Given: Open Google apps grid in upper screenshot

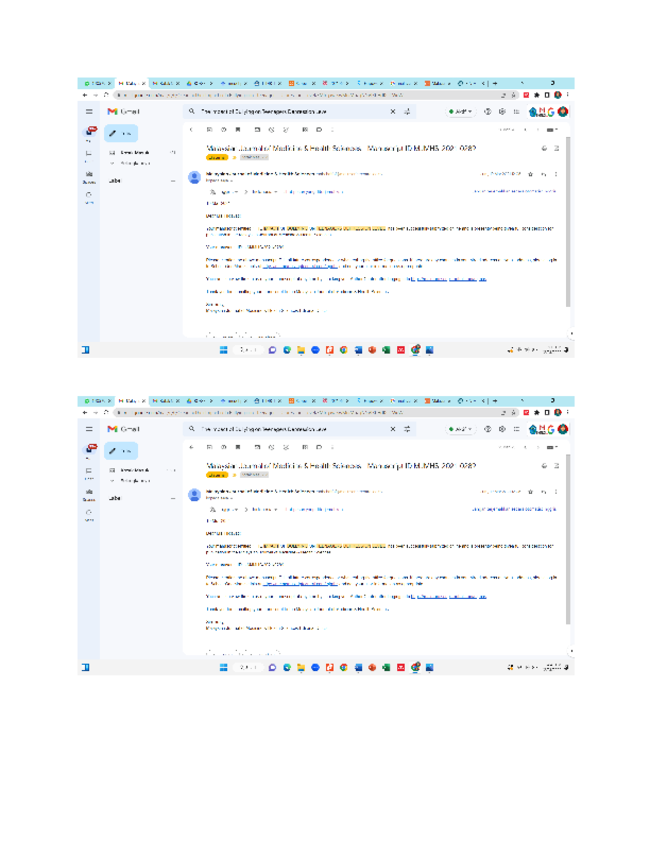Looking at the screenshot, I should (516, 112).
